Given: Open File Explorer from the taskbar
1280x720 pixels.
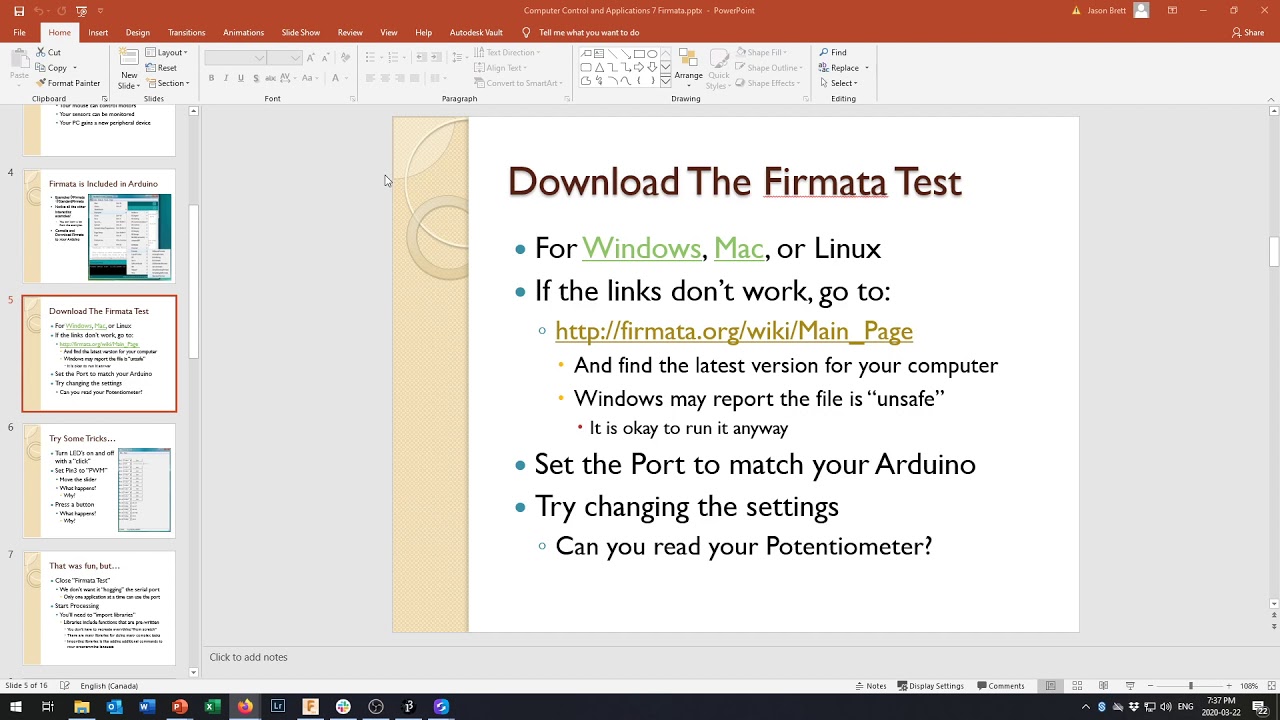Looking at the screenshot, I should click(82, 707).
